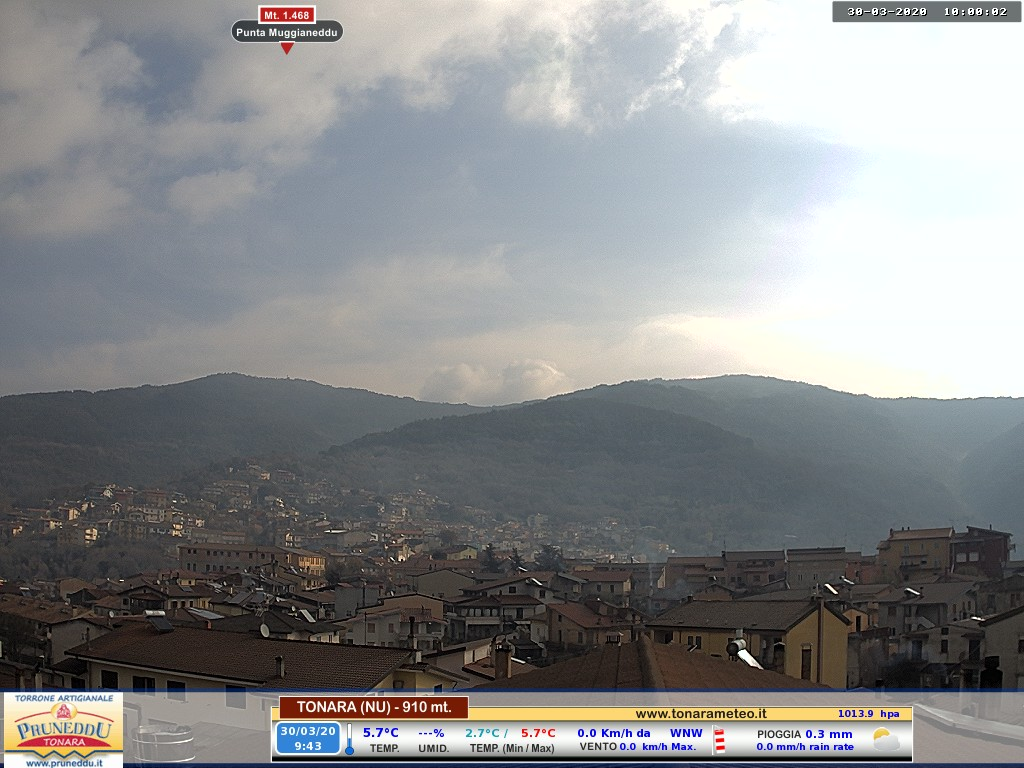
Task: Click the ---% humidity value
Action: point(431,733)
